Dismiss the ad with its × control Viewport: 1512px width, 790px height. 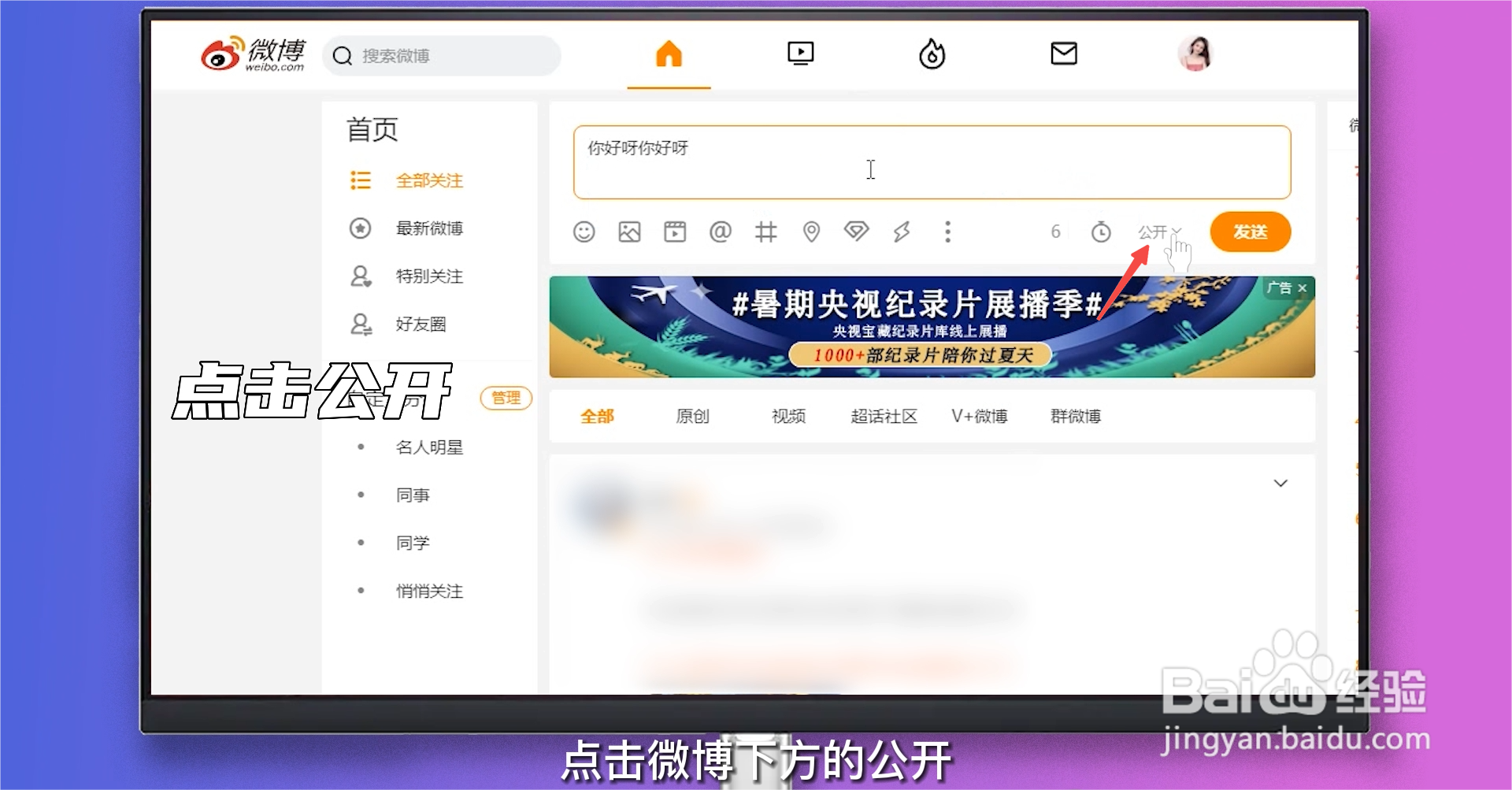pyautogui.click(x=1301, y=288)
